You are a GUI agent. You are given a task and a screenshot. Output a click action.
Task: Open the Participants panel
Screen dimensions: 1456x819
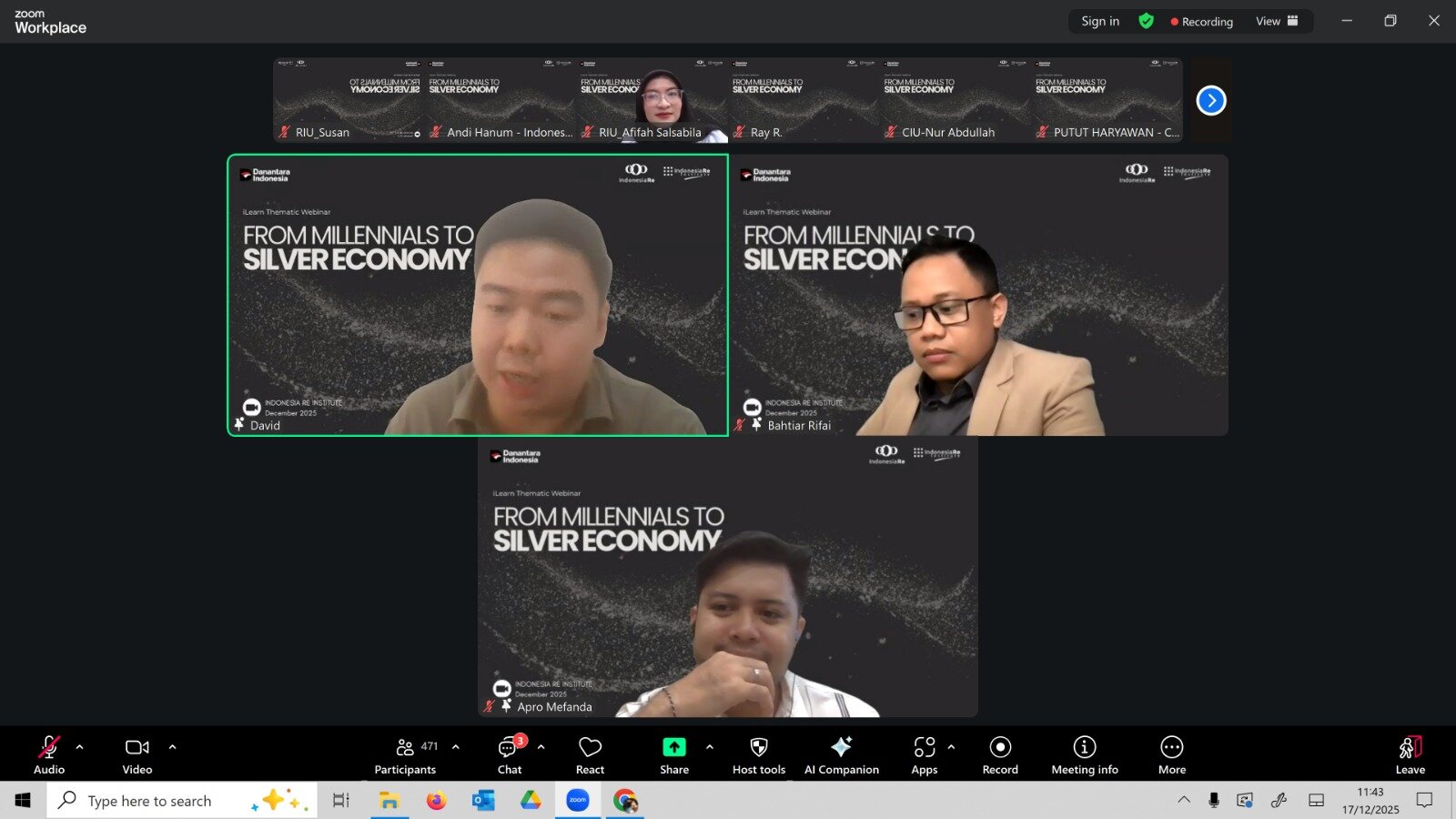[405, 755]
